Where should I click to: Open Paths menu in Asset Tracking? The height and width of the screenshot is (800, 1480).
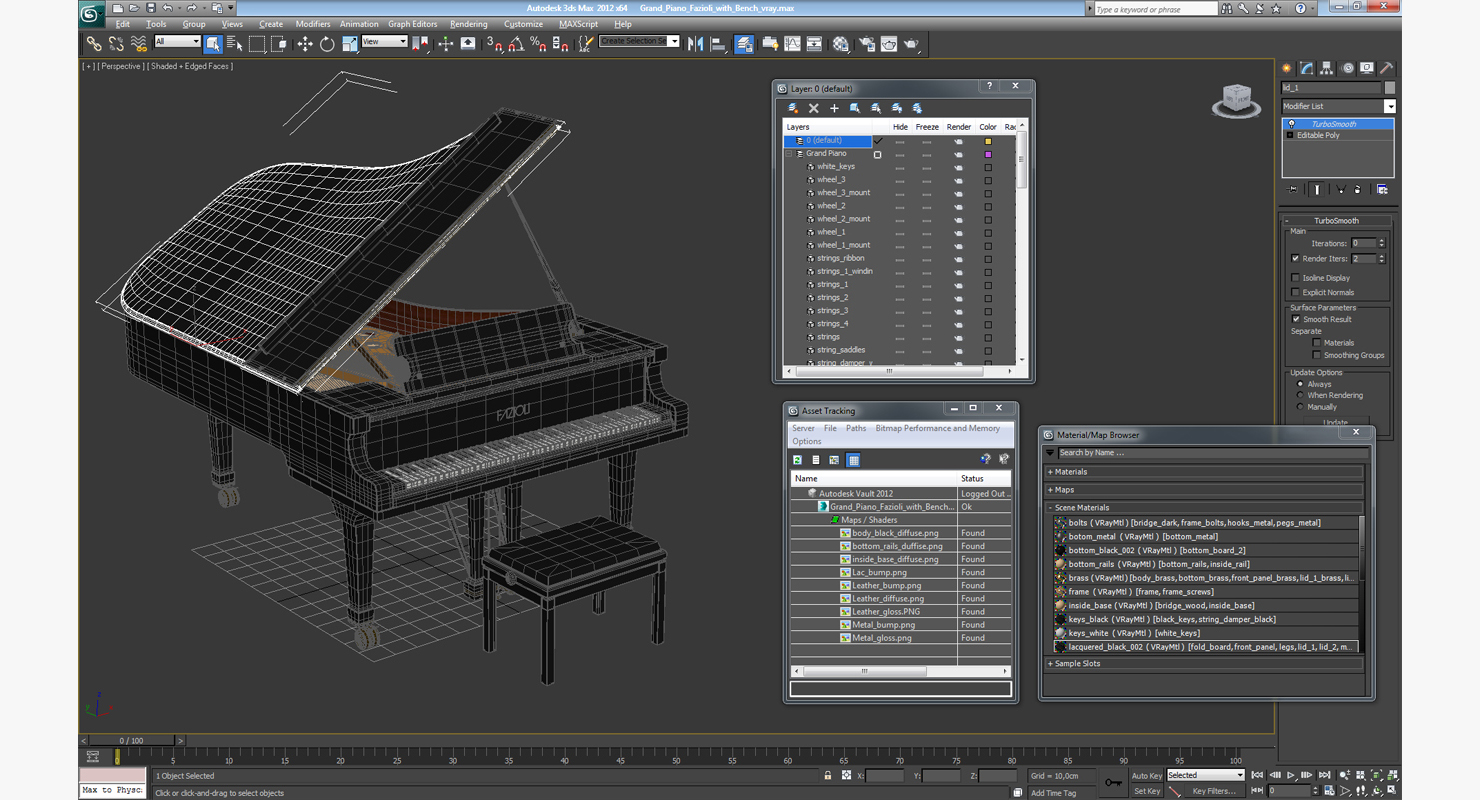[x=856, y=428]
